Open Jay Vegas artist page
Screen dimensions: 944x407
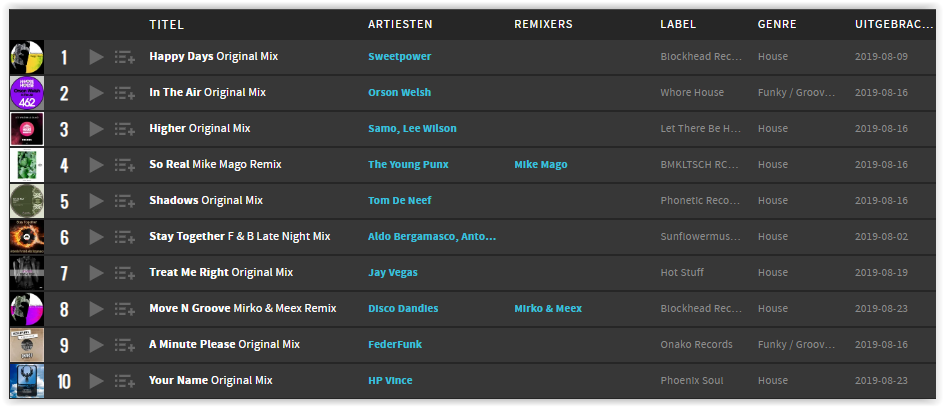pos(393,273)
